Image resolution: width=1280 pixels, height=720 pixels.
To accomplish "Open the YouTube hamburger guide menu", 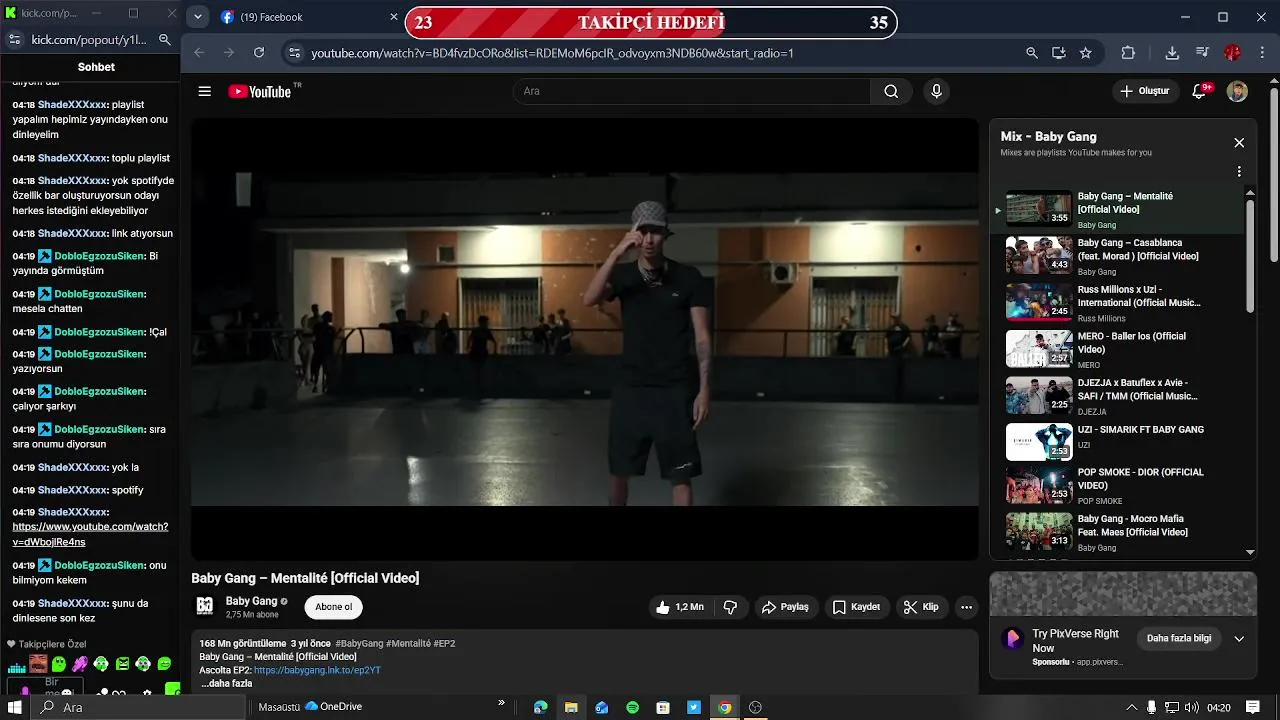I will click(x=204, y=91).
